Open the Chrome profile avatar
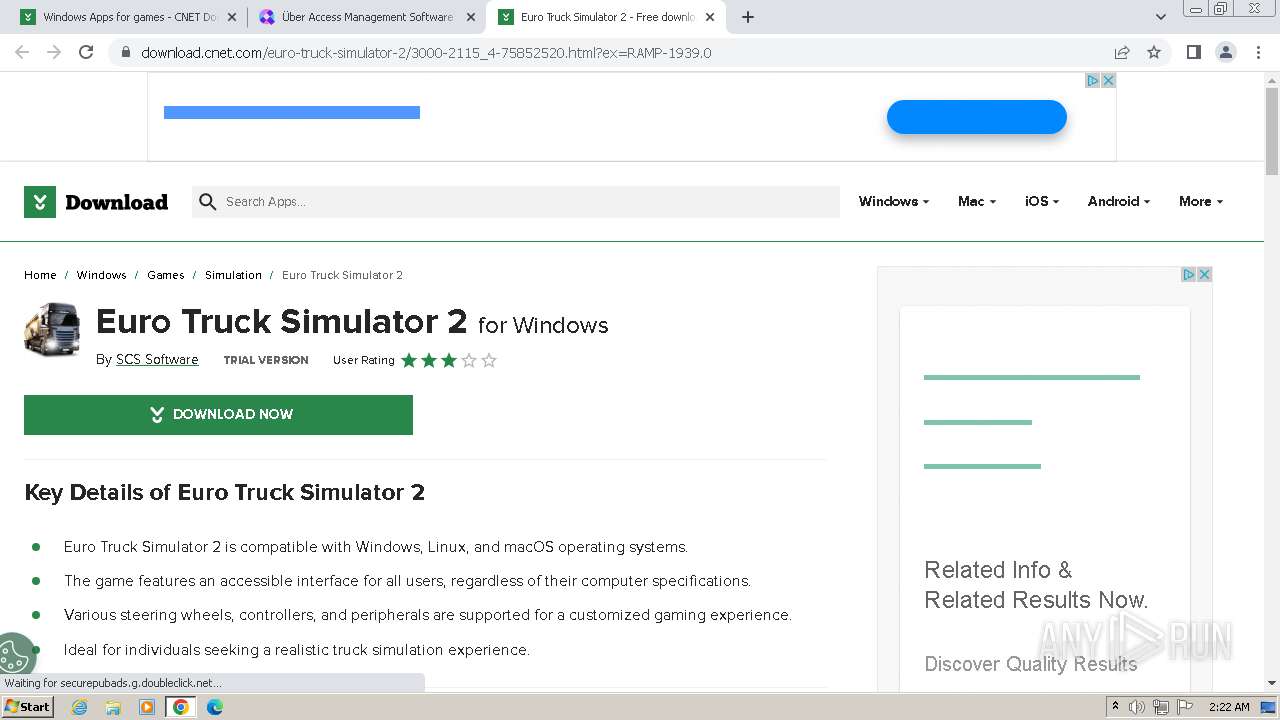Viewport: 1280px width, 720px height. tap(1226, 52)
